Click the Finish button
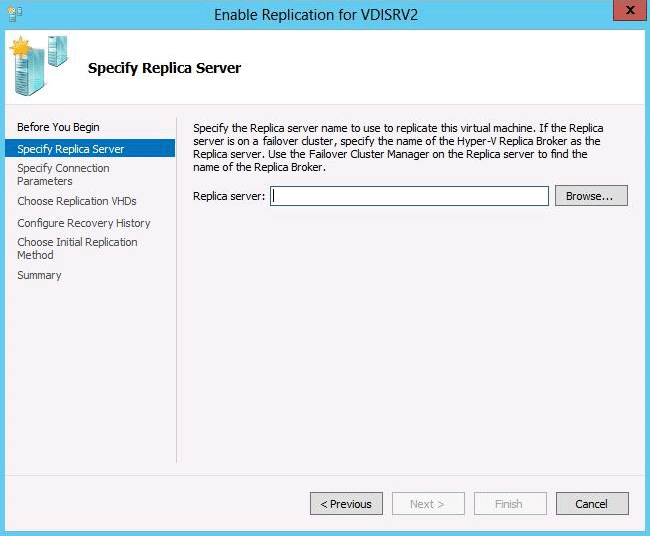Image resolution: width=650 pixels, height=536 pixels. (509, 504)
